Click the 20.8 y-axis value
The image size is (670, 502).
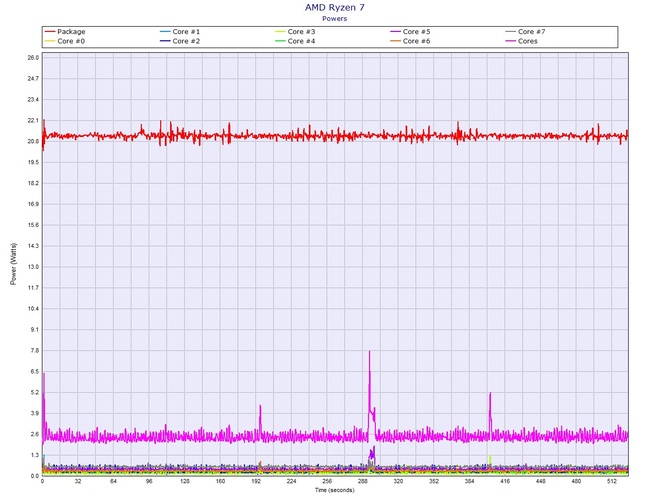click(33, 141)
